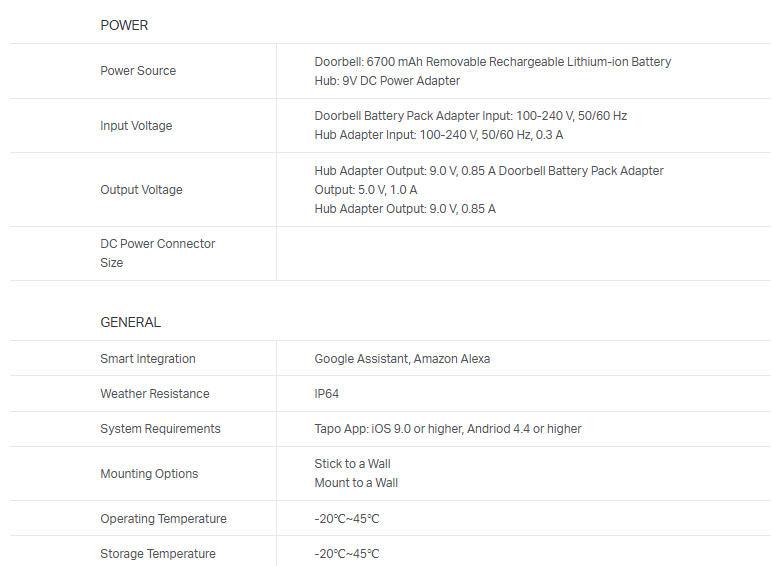Select the Power Source row label
The height and width of the screenshot is (566, 772).
coord(138,71)
